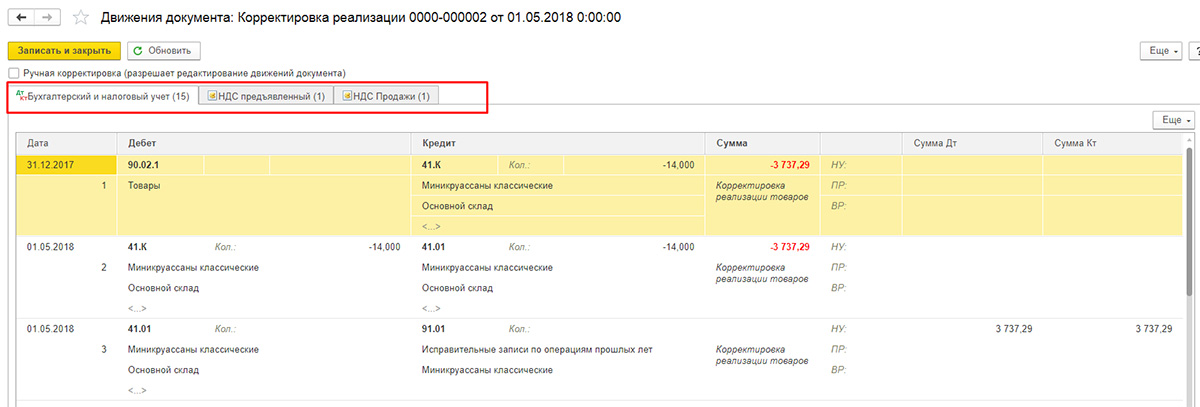Open the table's Еще dropdown menu
This screenshot has height=407, width=1200.
pyautogui.click(x=1173, y=120)
